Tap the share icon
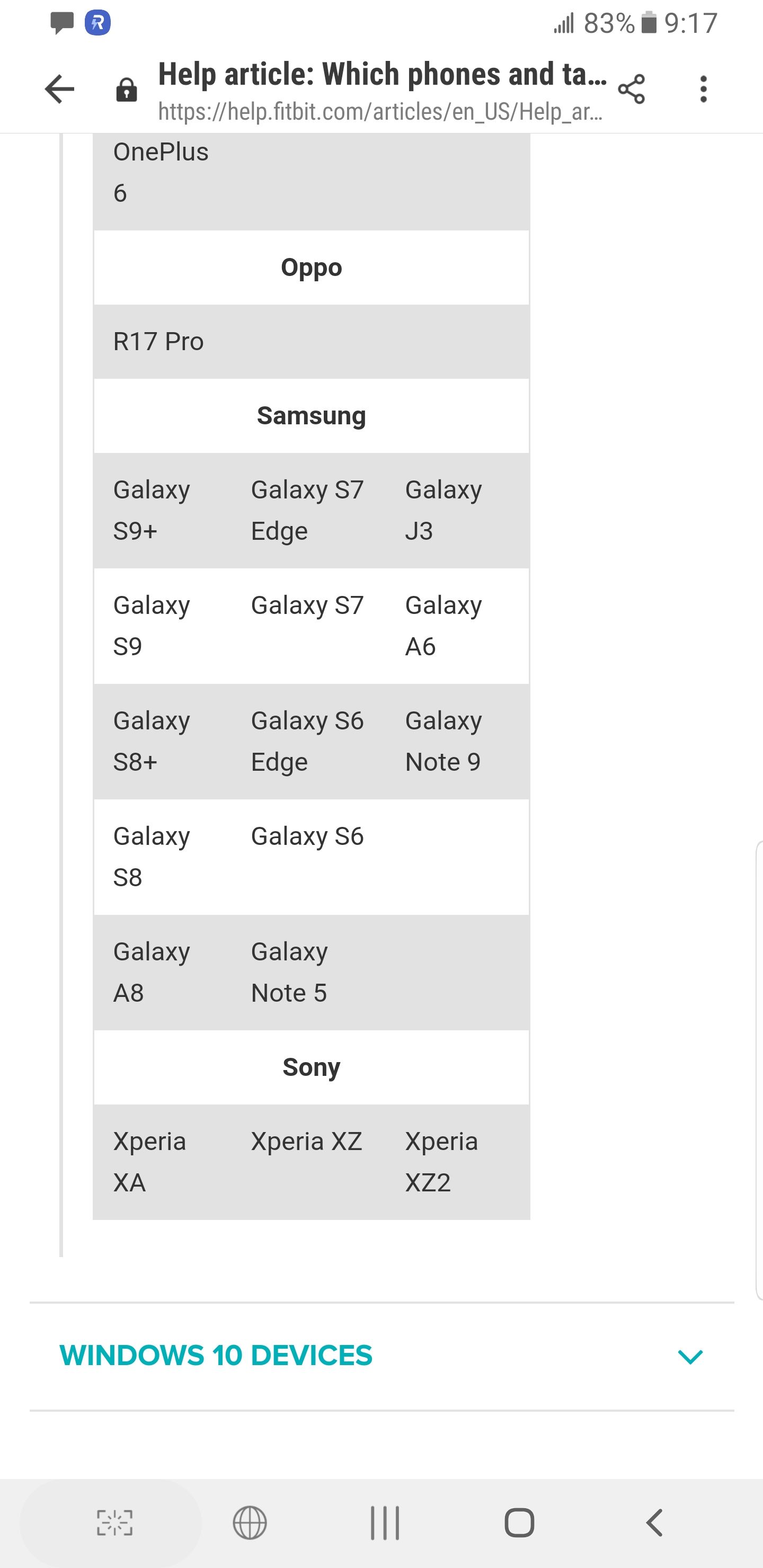This screenshot has width=763, height=1568. point(631,90)
